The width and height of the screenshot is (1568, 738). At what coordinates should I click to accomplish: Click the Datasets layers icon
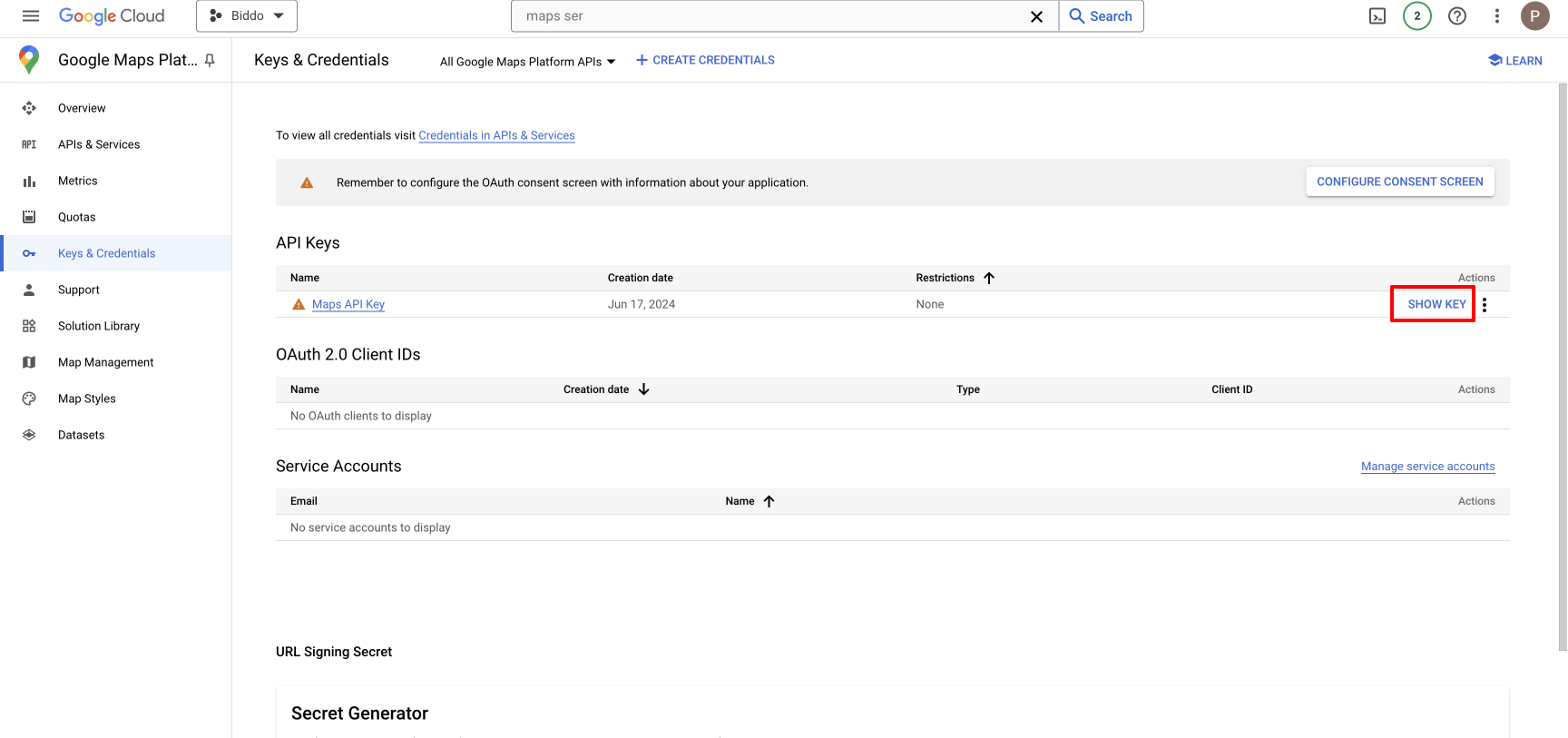click(29, 435)
